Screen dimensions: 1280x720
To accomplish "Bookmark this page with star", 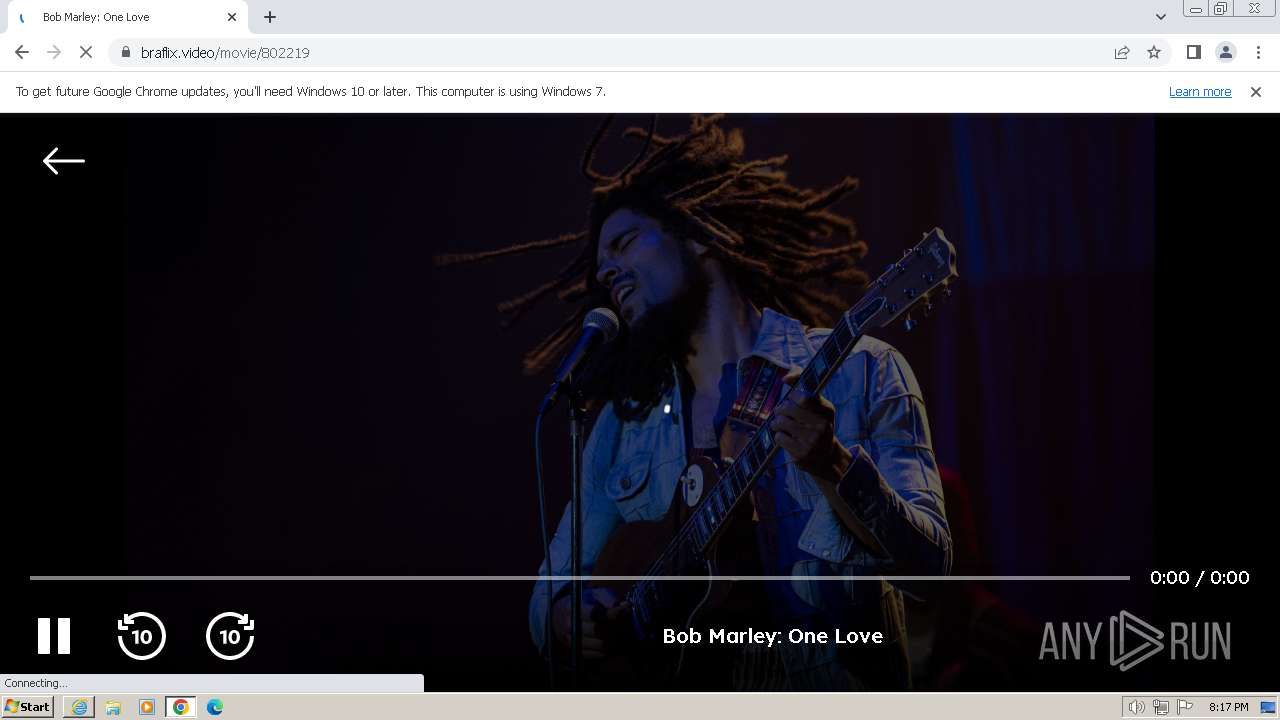I will [x=1154, y=52].
